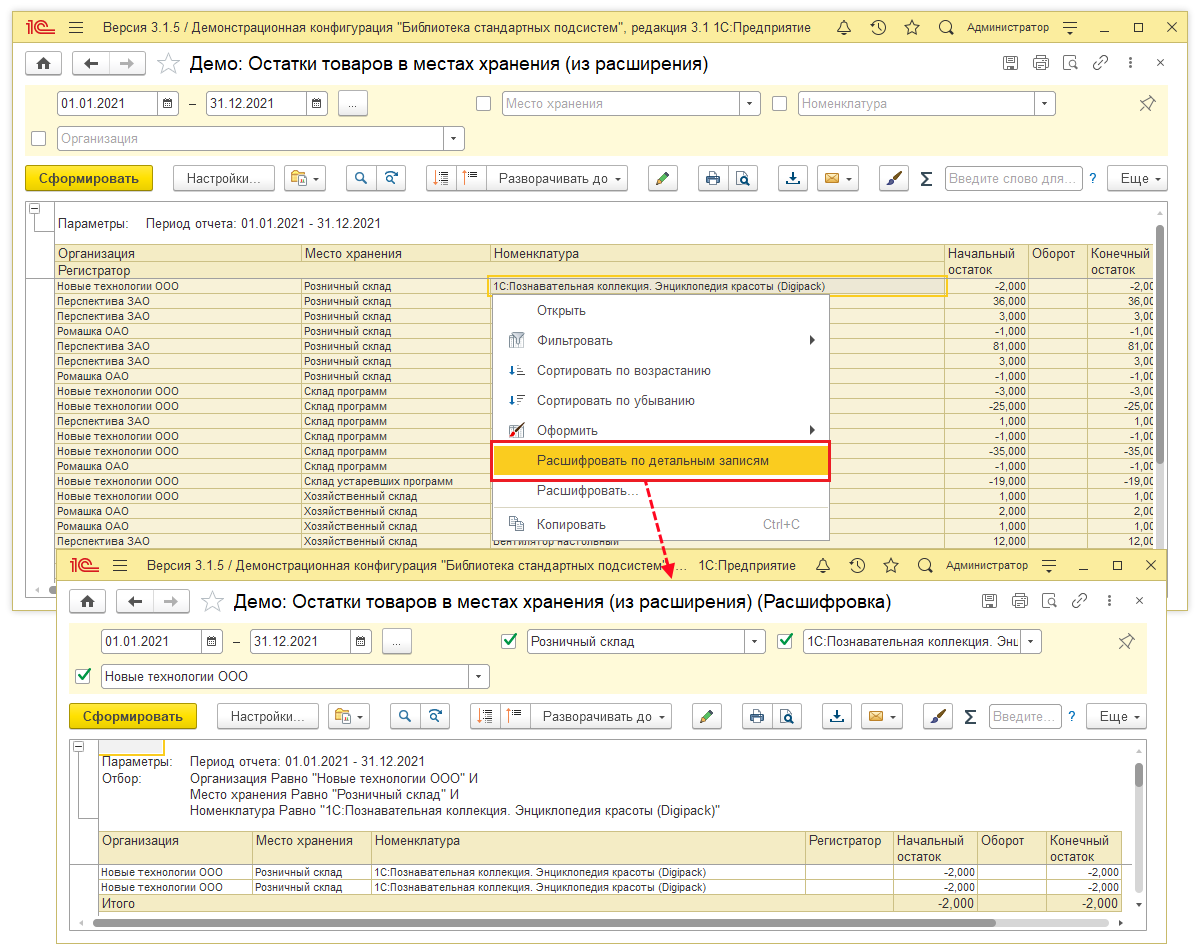Select Копировать in context menu

(660, 524)
